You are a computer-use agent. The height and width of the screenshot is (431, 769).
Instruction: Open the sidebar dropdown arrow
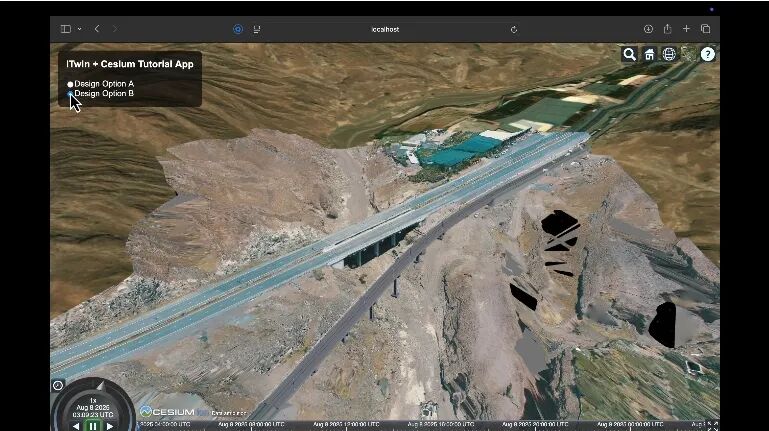point(79,29)
